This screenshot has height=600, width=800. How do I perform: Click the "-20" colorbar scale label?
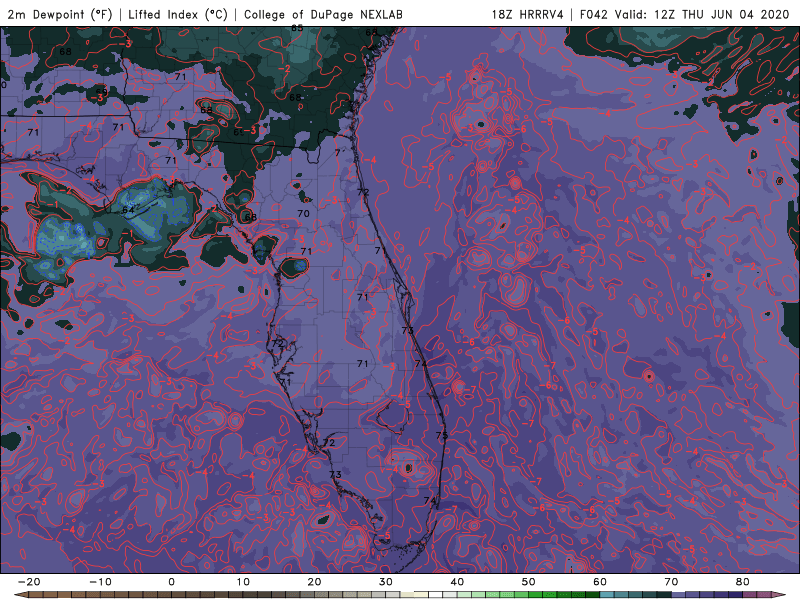point(29,582)
